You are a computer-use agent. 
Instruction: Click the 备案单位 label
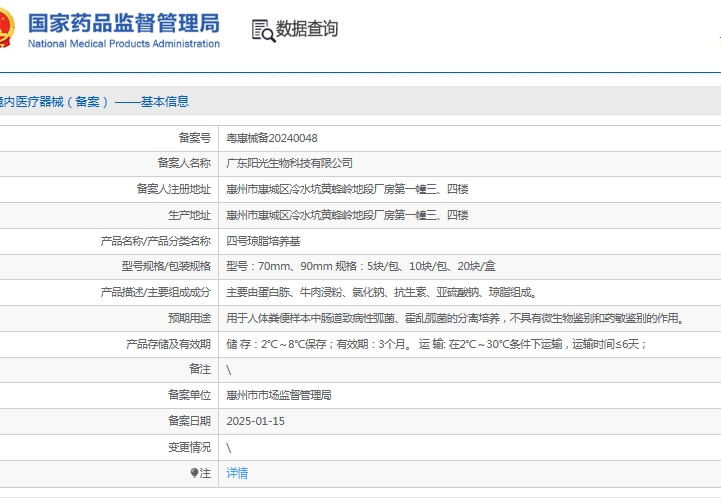tap(189, 395)
